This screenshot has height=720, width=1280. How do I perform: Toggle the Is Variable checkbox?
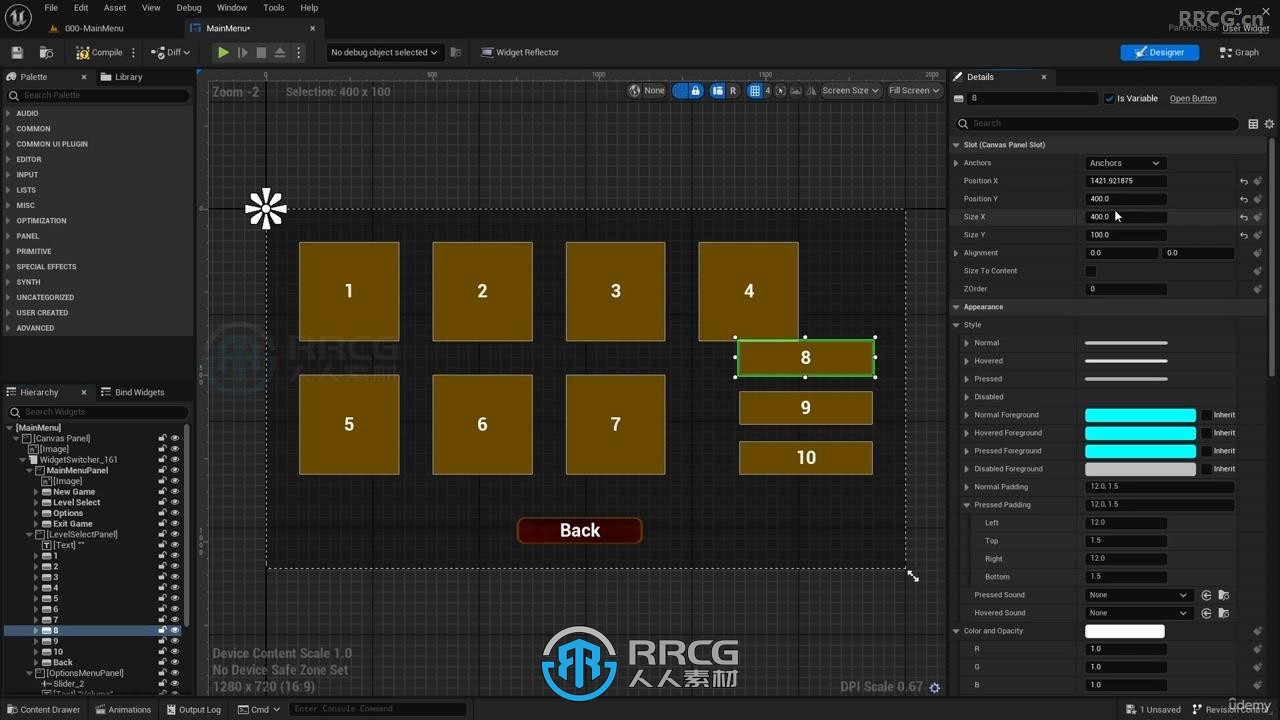tap(1109, 99)
